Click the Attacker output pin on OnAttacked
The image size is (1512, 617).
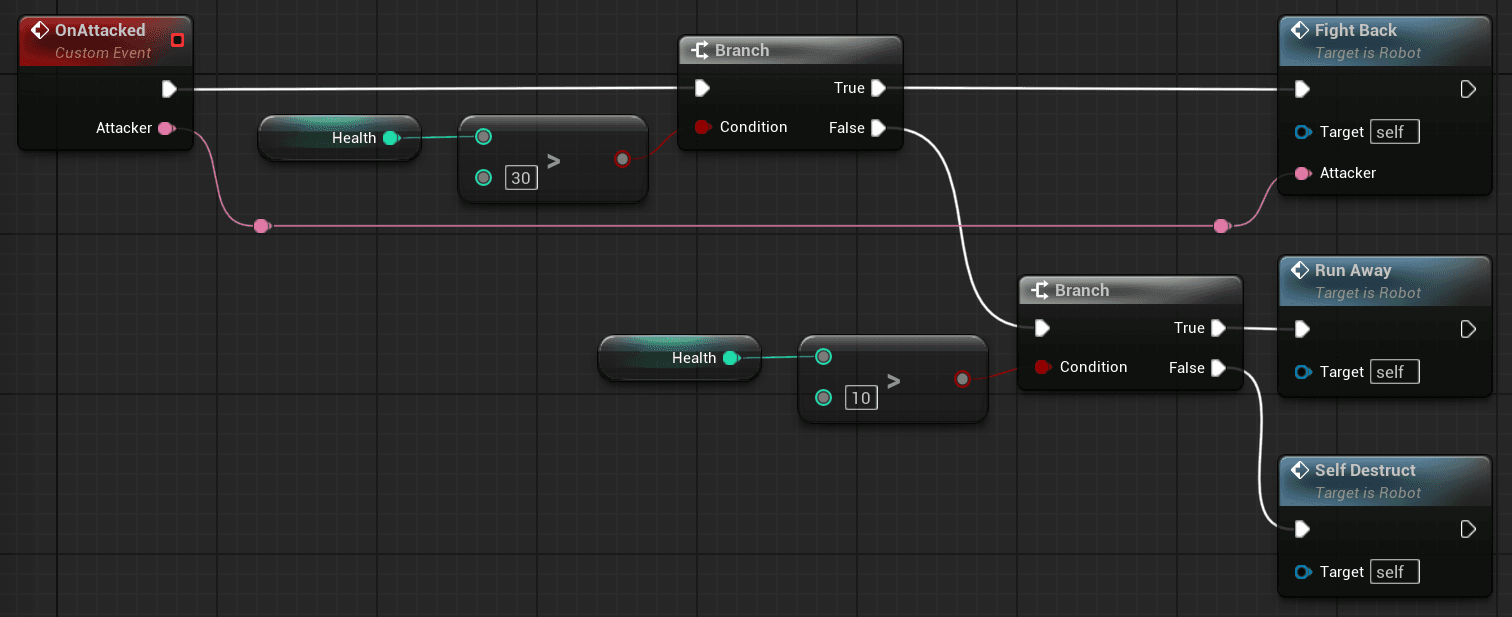click(166, 128)
